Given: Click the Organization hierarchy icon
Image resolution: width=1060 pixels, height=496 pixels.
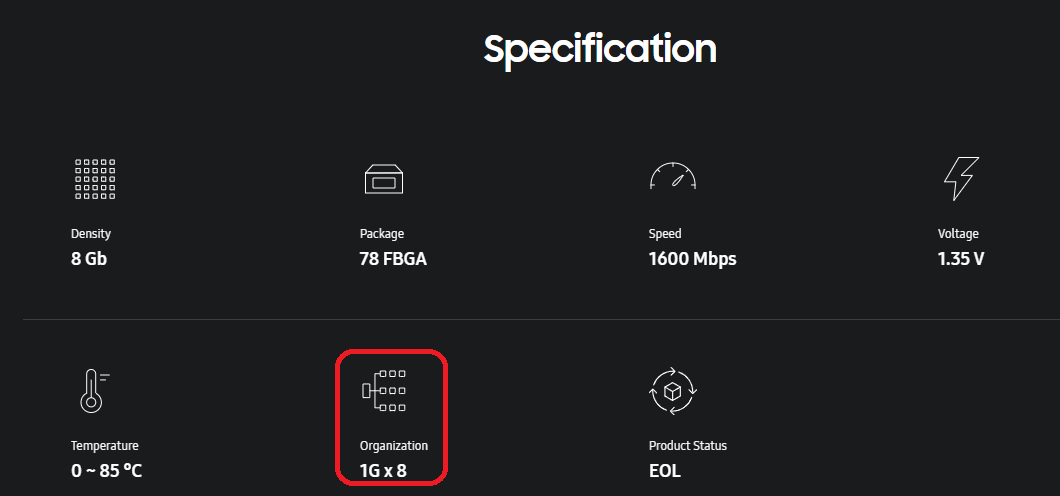Looking at the screenshot, I should (384, 390).
